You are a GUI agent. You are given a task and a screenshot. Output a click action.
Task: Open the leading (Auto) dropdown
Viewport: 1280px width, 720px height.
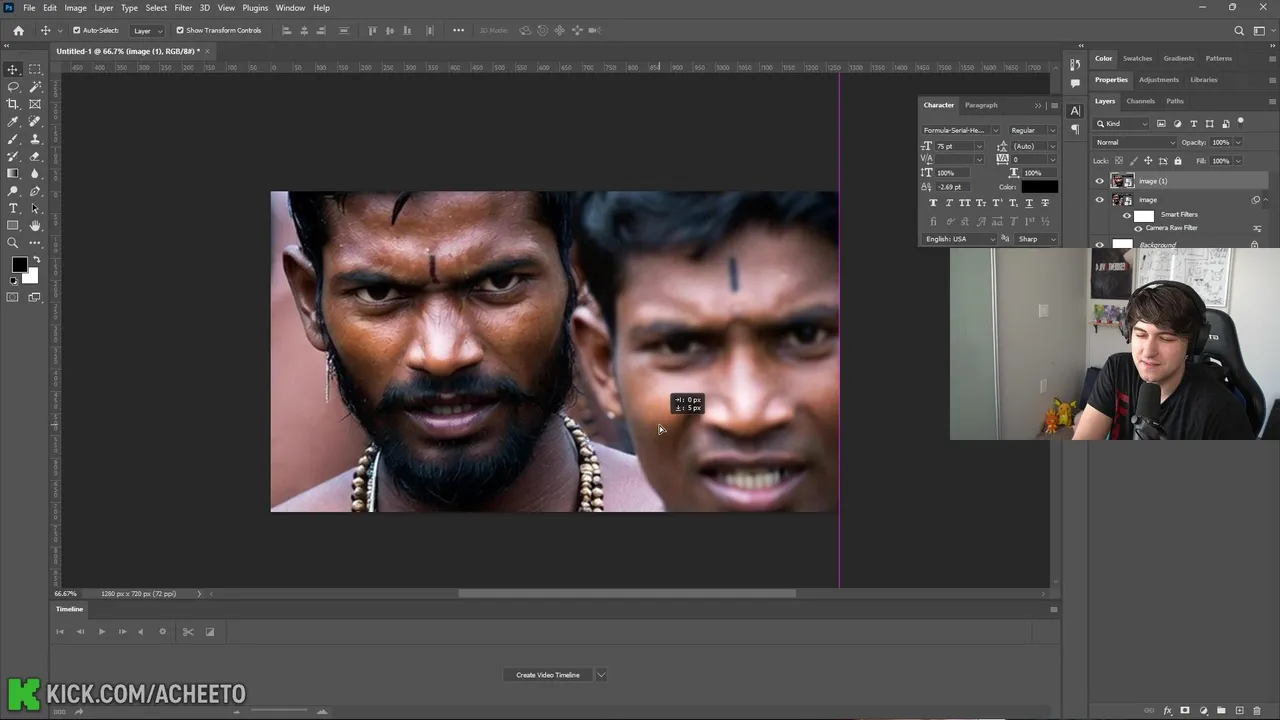(1052, 146)
